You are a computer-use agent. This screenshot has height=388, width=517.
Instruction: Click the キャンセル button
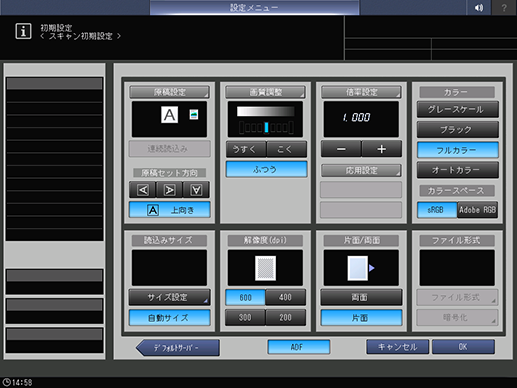tap(397, 347)
